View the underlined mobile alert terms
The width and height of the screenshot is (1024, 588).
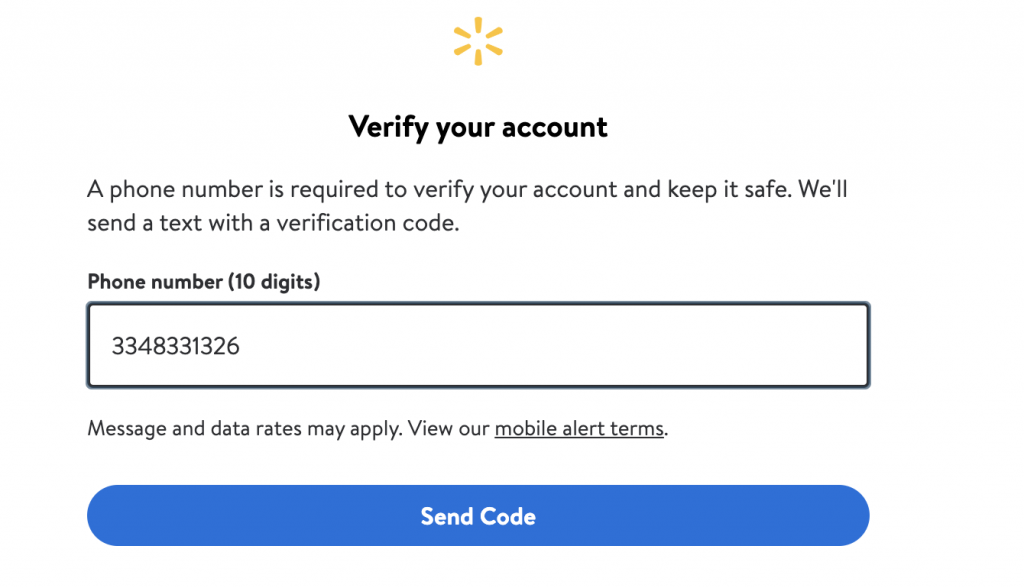click(579, 429)
